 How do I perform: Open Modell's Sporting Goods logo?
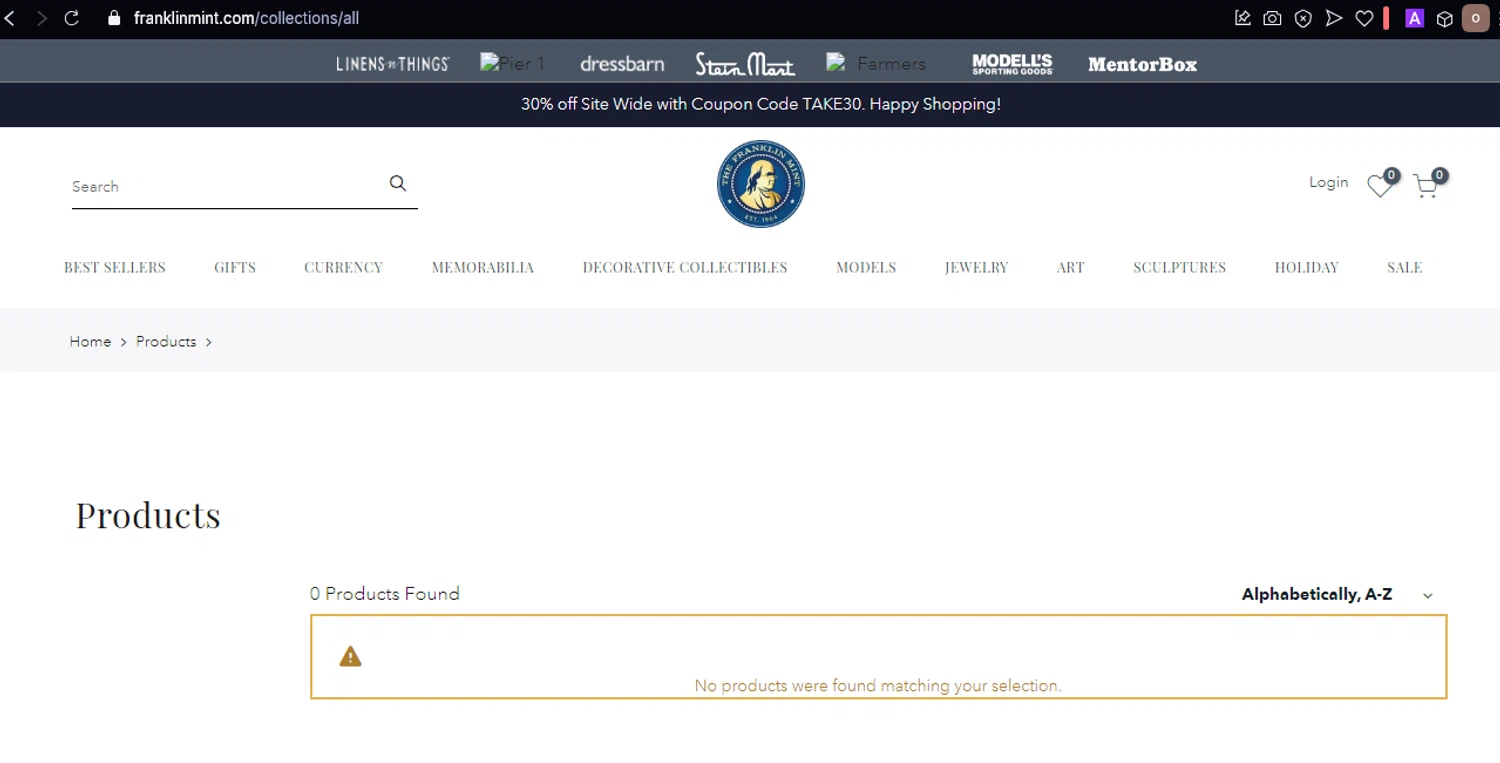coord(1012,64)
